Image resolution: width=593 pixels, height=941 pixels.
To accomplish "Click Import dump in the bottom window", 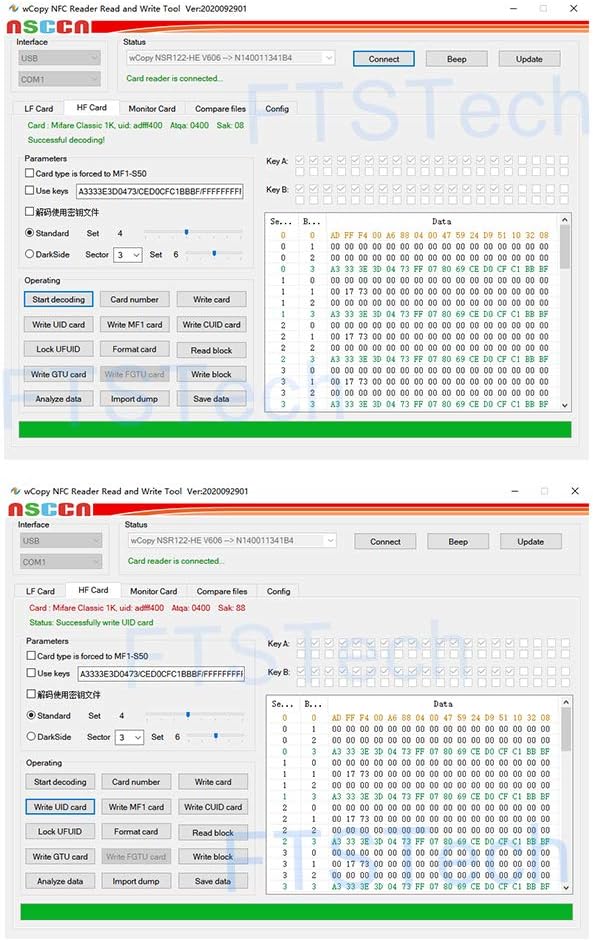I will click(136, 881).
